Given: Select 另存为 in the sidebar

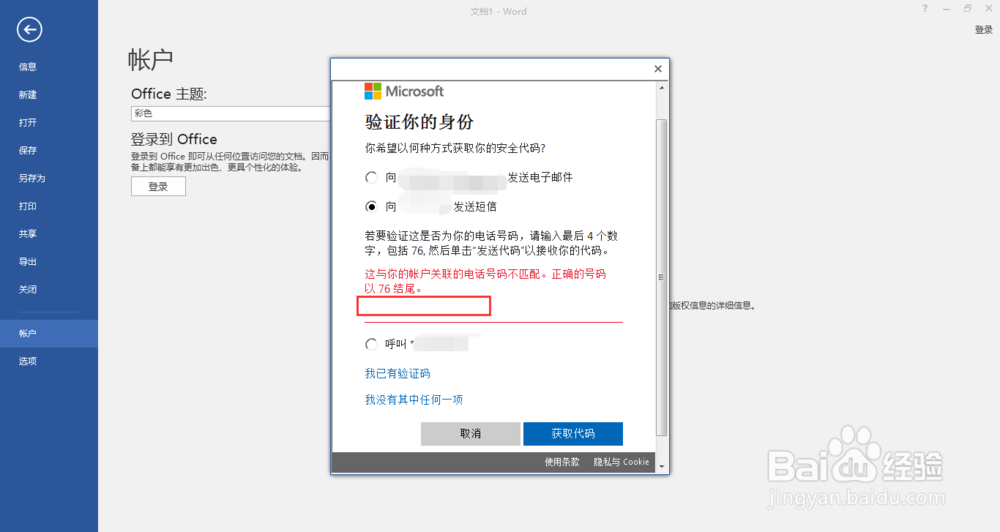Looking at the screenshot, I should (x=32, y=179).
